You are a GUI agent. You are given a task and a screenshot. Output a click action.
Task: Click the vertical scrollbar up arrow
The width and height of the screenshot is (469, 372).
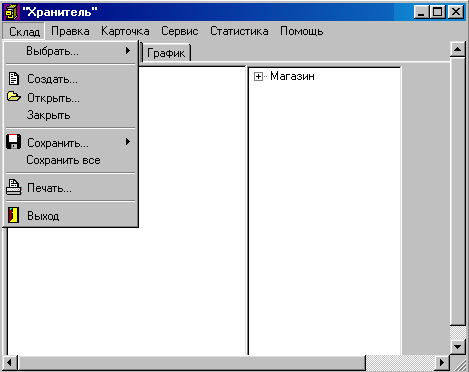(x=458, y=50)
